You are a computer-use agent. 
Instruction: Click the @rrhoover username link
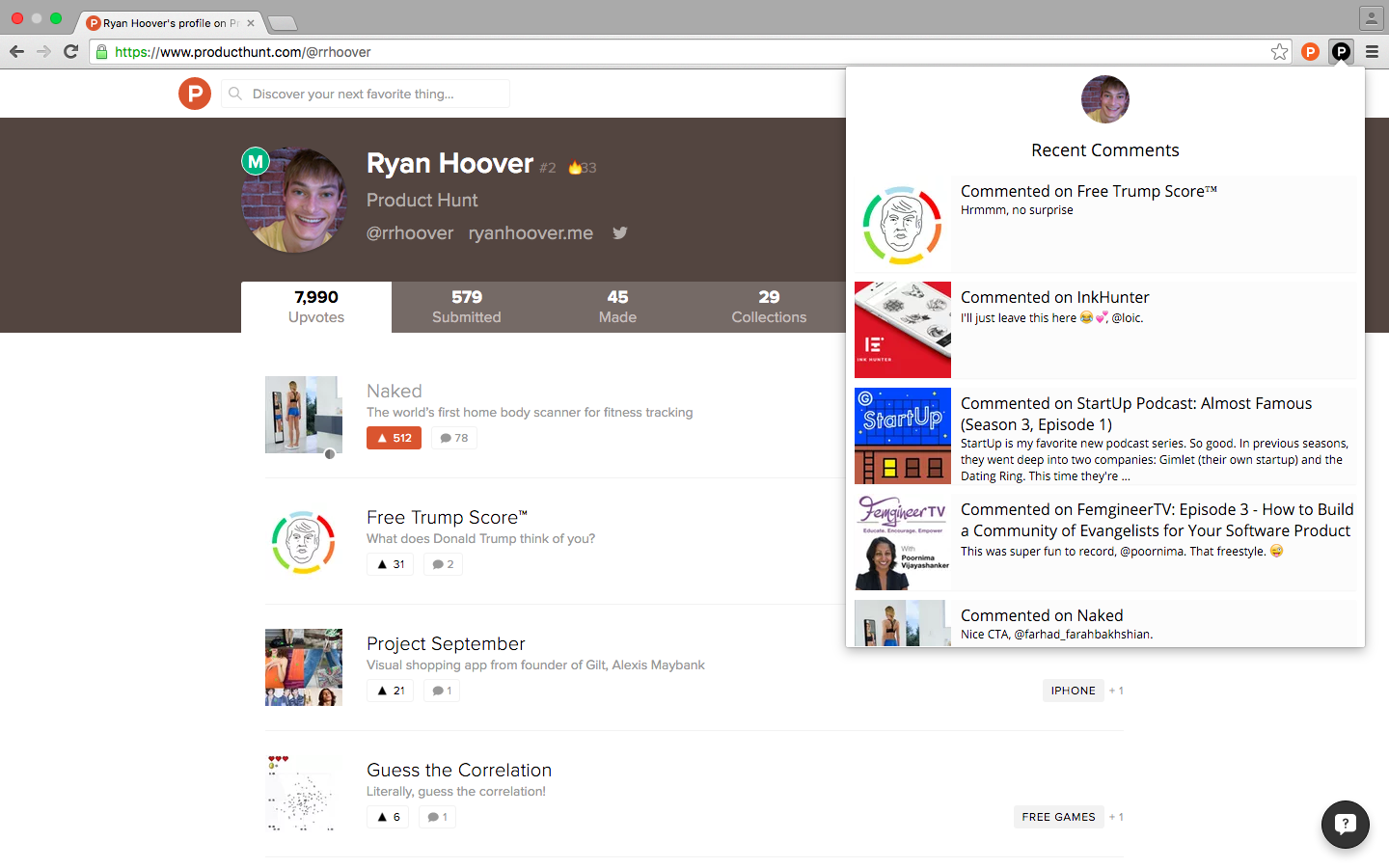pos(411,232)
